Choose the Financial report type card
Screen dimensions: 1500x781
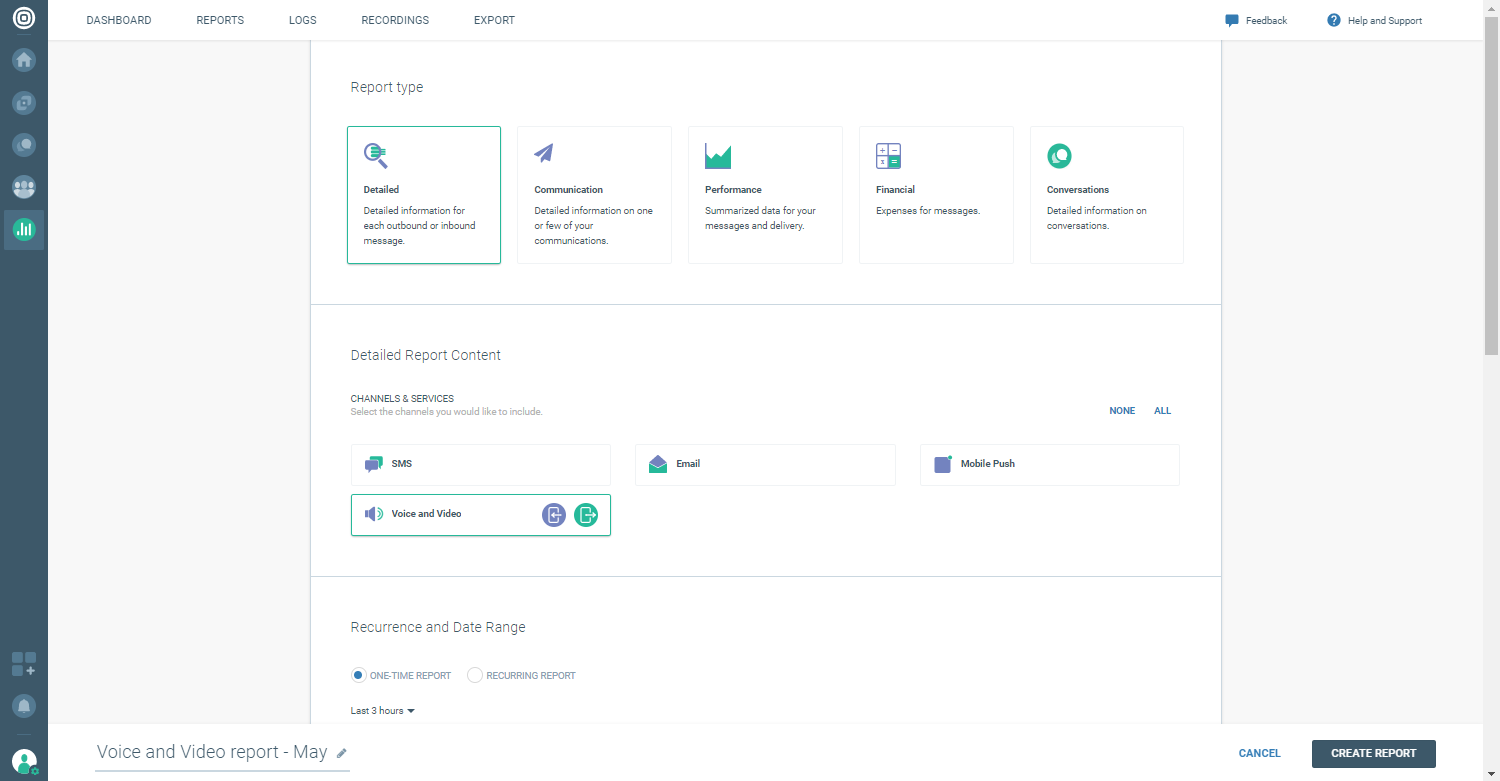click(936, 195)
